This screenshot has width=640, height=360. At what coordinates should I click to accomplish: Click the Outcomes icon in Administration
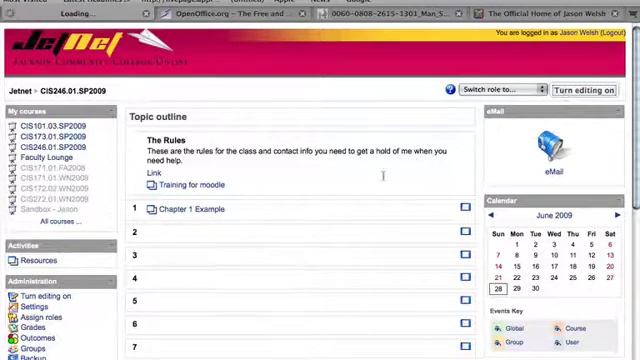coord(13,338)
